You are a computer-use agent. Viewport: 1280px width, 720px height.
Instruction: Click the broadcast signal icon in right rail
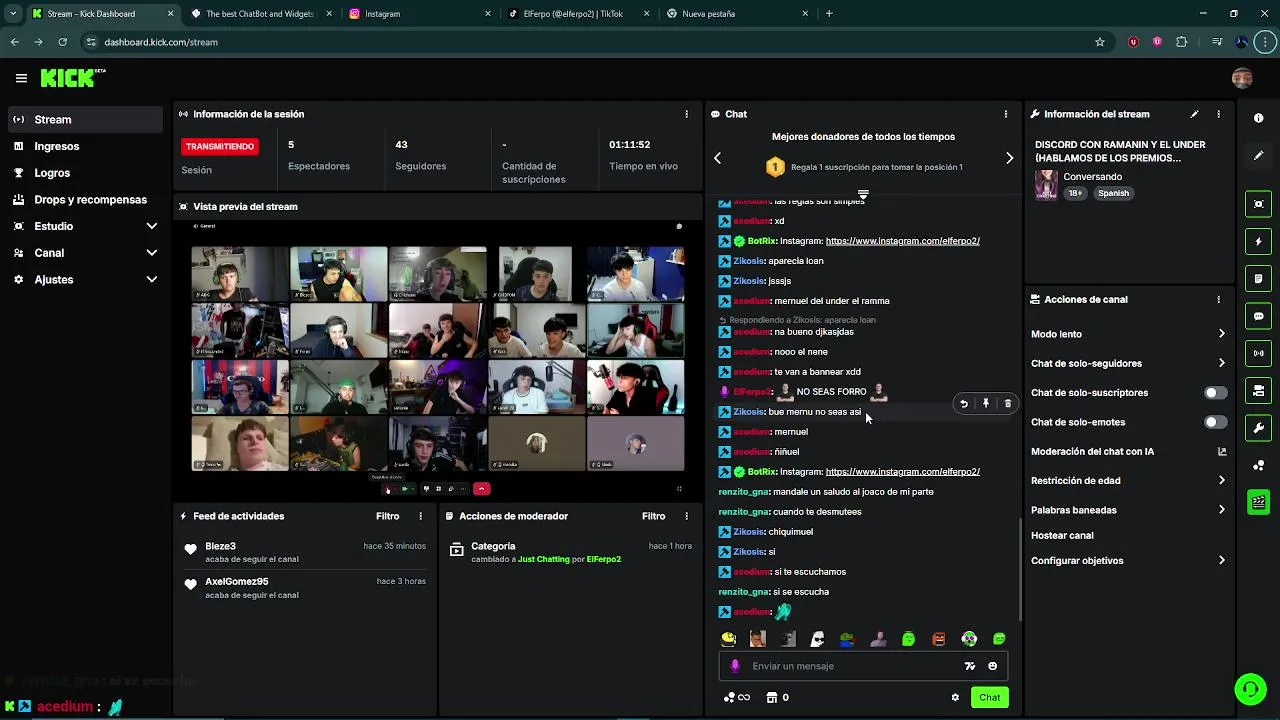click(x=1258, y=353)
